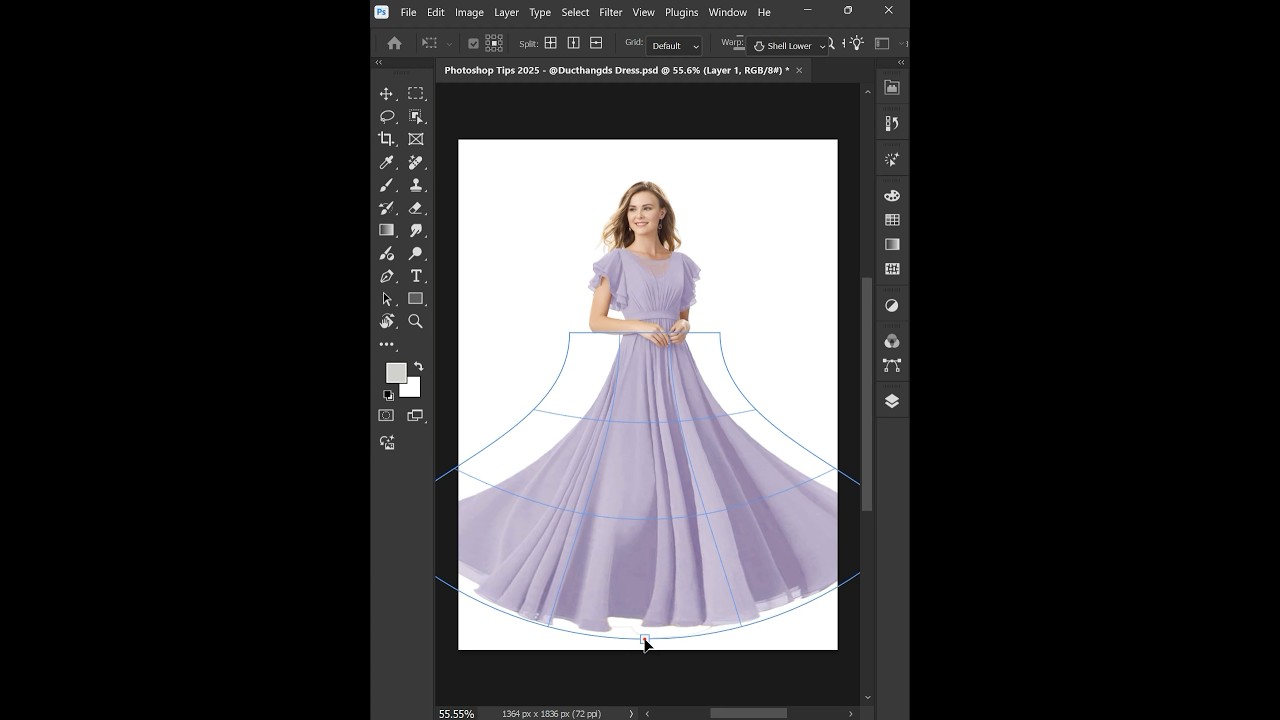Select the Object Selection tool

pos(416,116)
